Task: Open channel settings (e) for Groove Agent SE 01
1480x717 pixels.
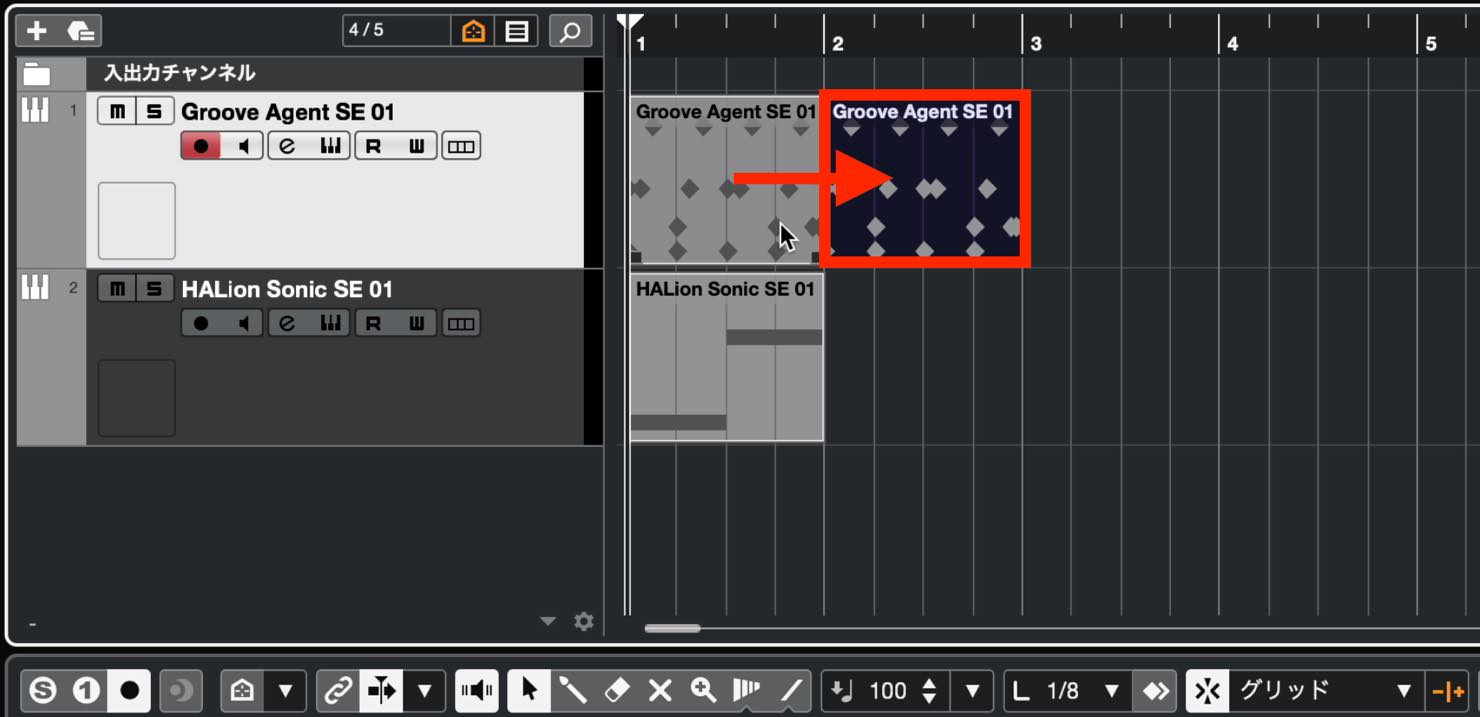Action: tap(288, 146)
